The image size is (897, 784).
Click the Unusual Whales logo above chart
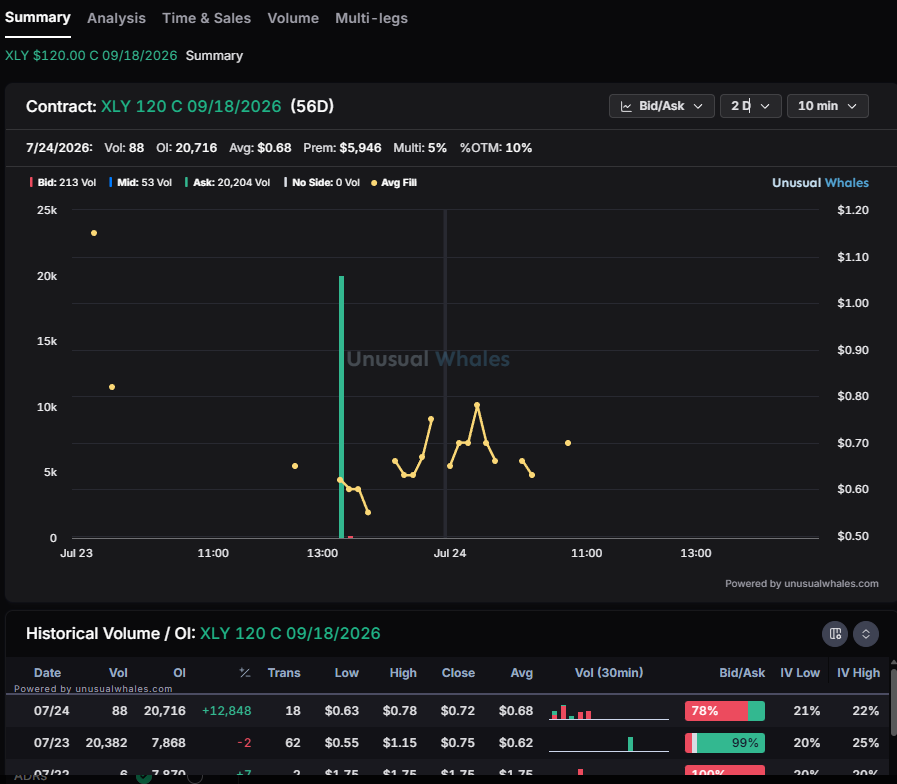[820, 183]
